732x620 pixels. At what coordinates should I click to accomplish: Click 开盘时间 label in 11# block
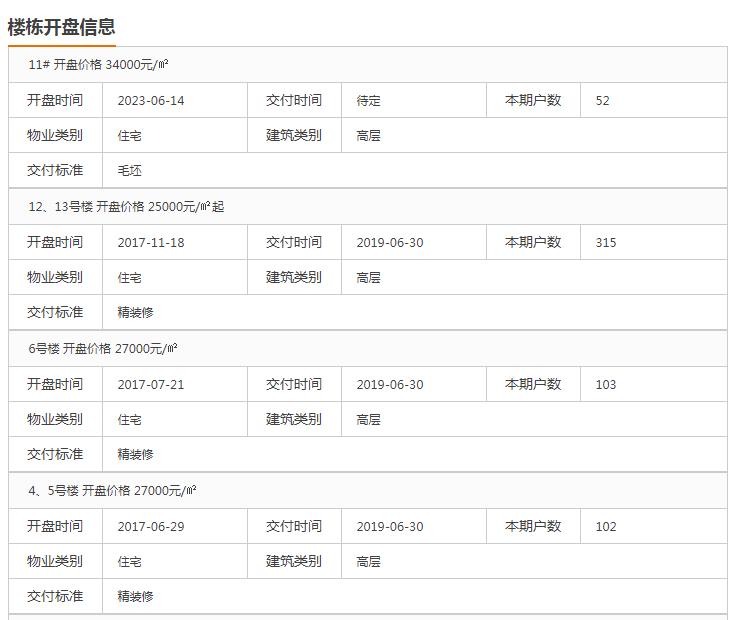(55, 100)
